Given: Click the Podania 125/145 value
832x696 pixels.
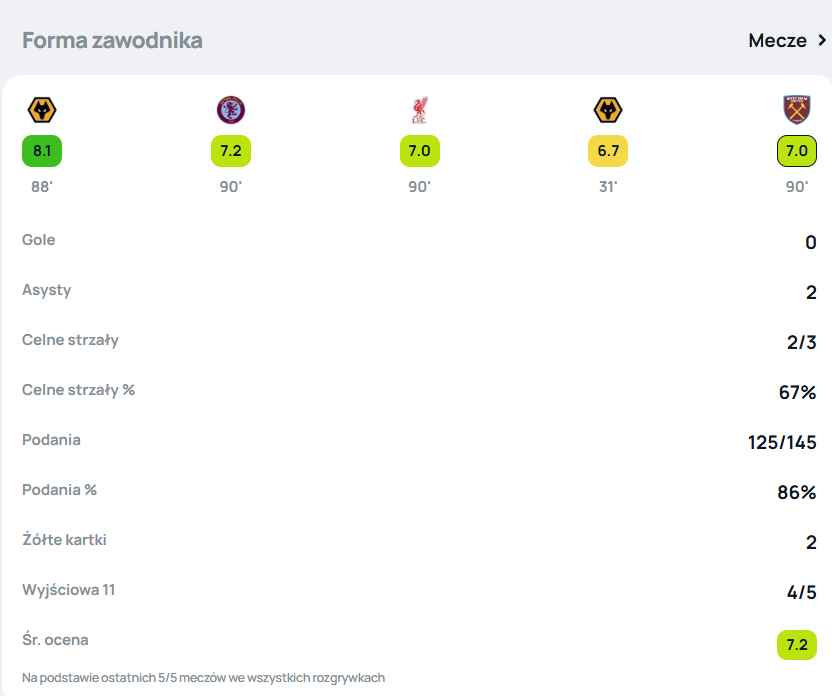Looking at the screenshot, I should (782, 442).
